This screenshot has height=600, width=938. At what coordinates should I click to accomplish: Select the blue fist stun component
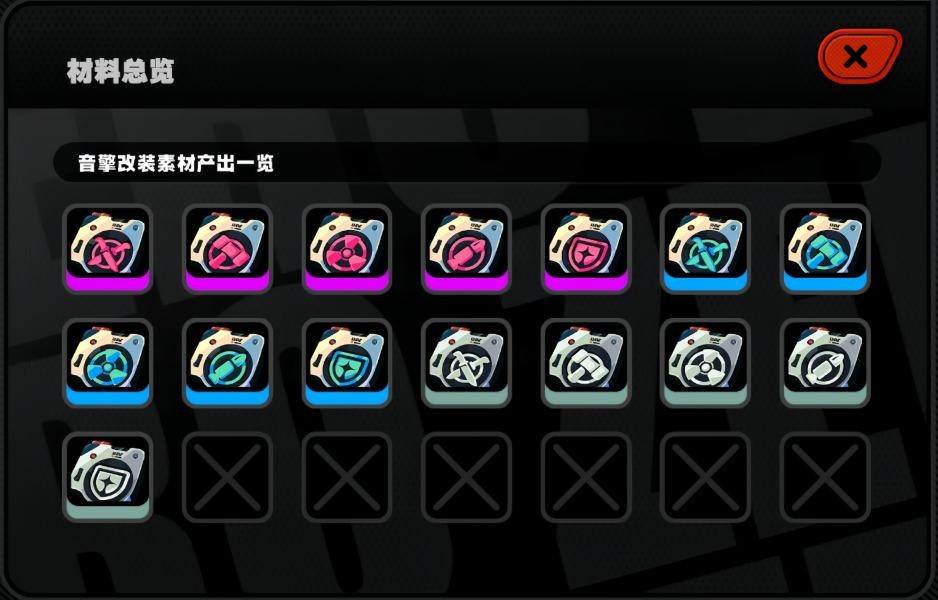tap(825, 248)
